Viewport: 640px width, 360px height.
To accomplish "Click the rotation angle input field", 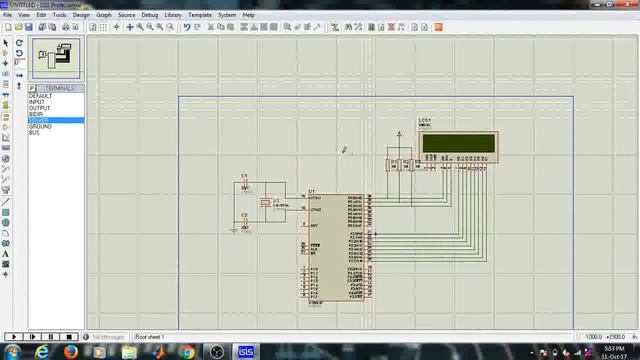I will coord(19,63).
